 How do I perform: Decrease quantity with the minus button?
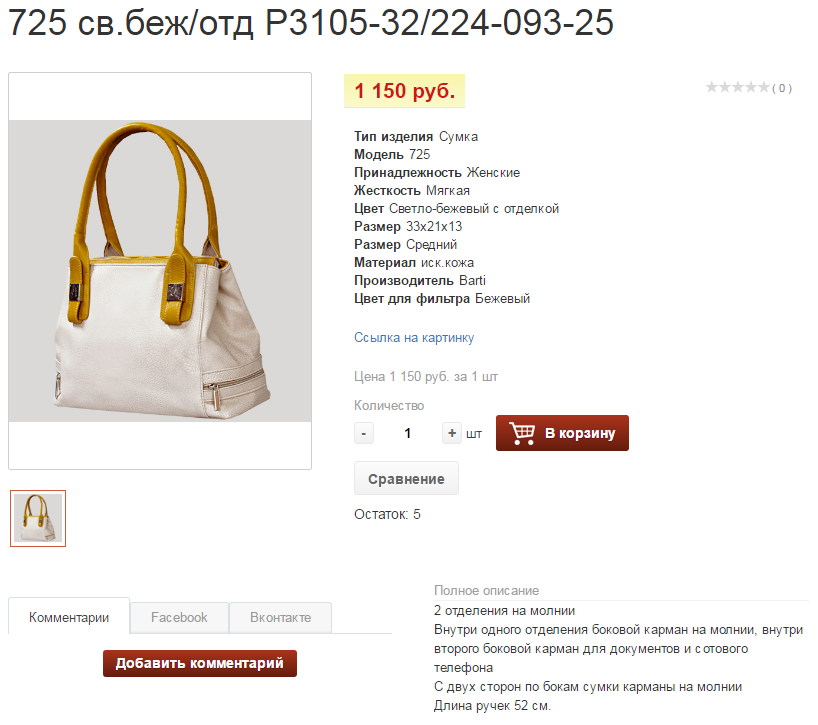click(364, 433)
